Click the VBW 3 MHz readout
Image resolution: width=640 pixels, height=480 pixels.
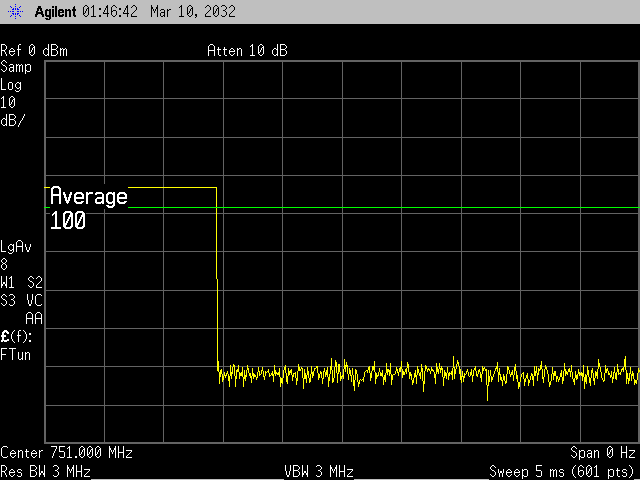pos(319,472)
